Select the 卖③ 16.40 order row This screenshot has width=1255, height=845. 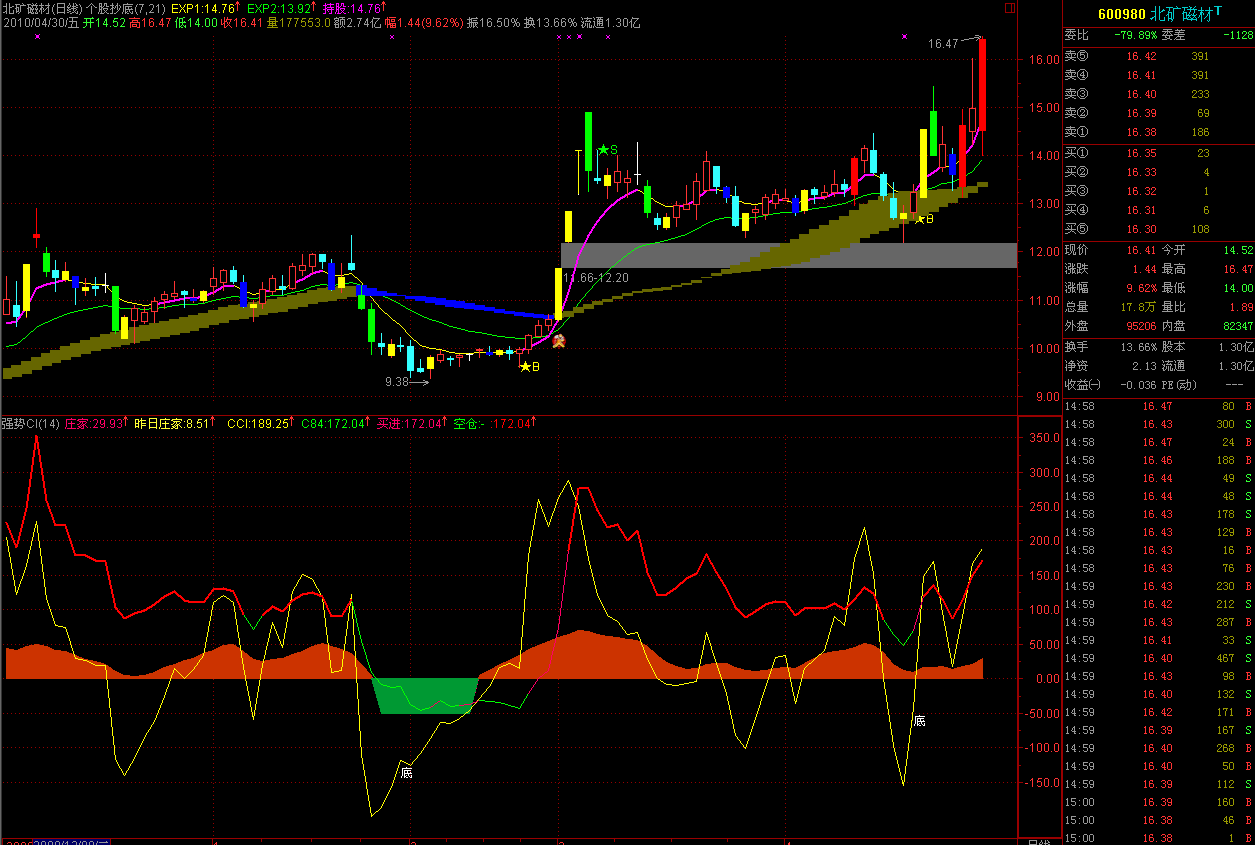[1158, 94]
